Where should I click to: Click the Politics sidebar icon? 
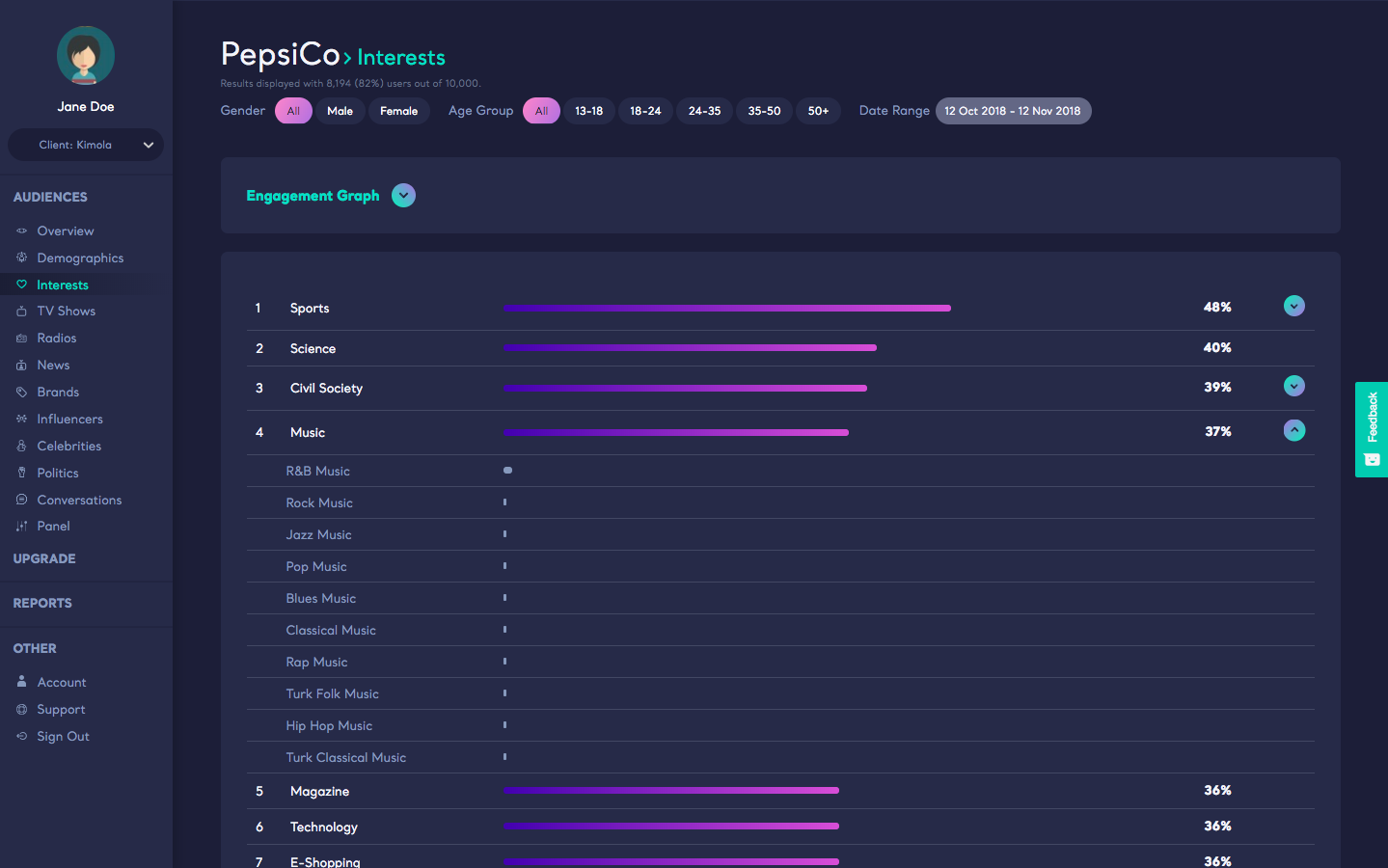(x=21, y=473)
